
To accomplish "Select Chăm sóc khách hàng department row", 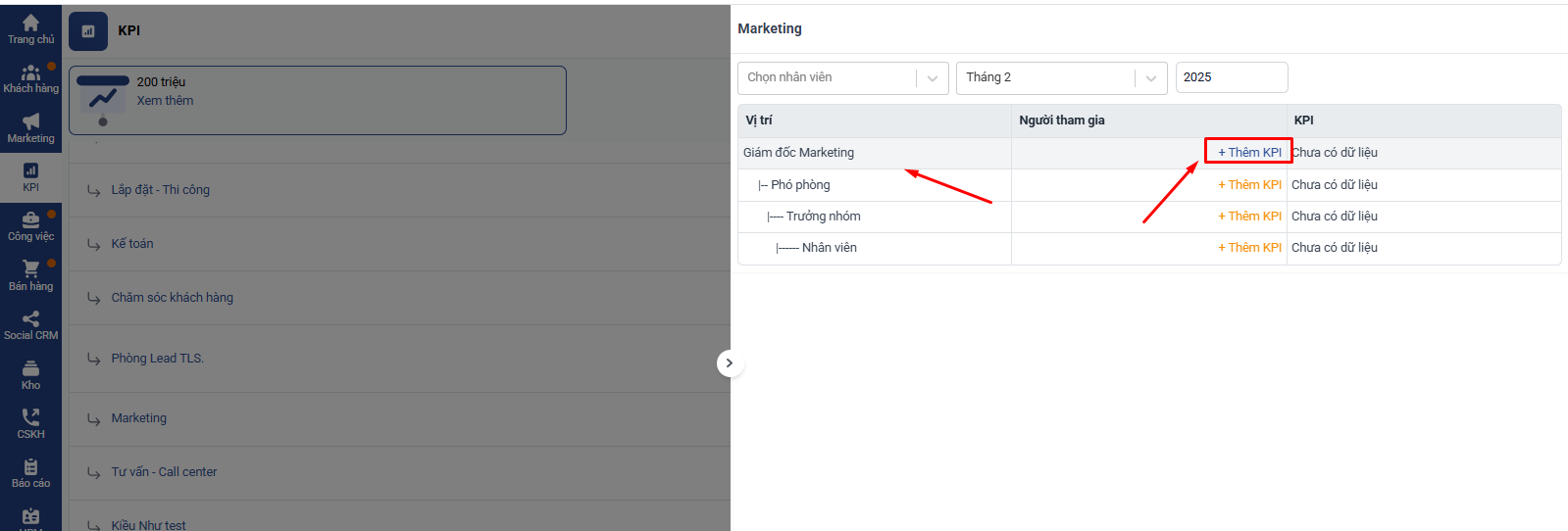I will click(x=172, y=298).
